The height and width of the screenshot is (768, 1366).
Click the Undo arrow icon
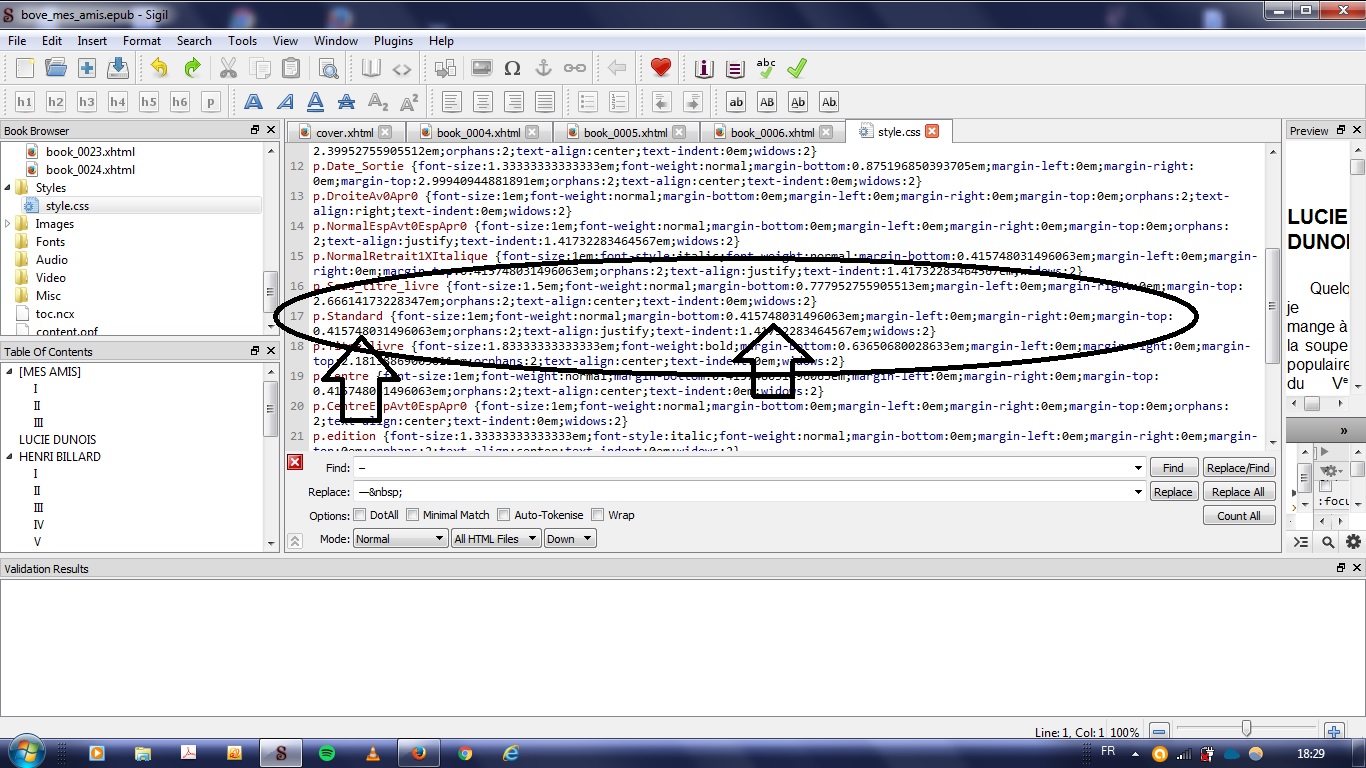pos(159,68)
